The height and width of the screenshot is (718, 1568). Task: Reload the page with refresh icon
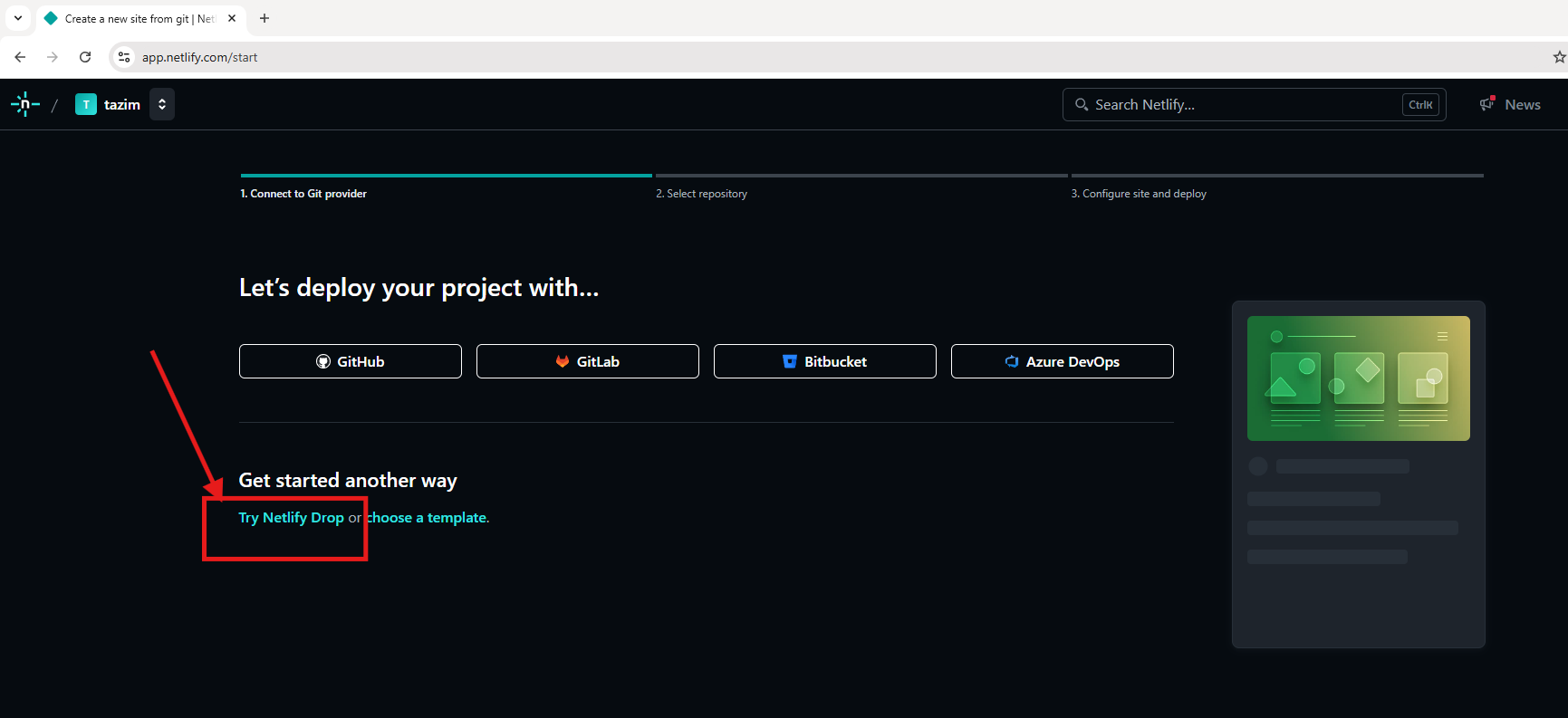[x=85, y=57]
